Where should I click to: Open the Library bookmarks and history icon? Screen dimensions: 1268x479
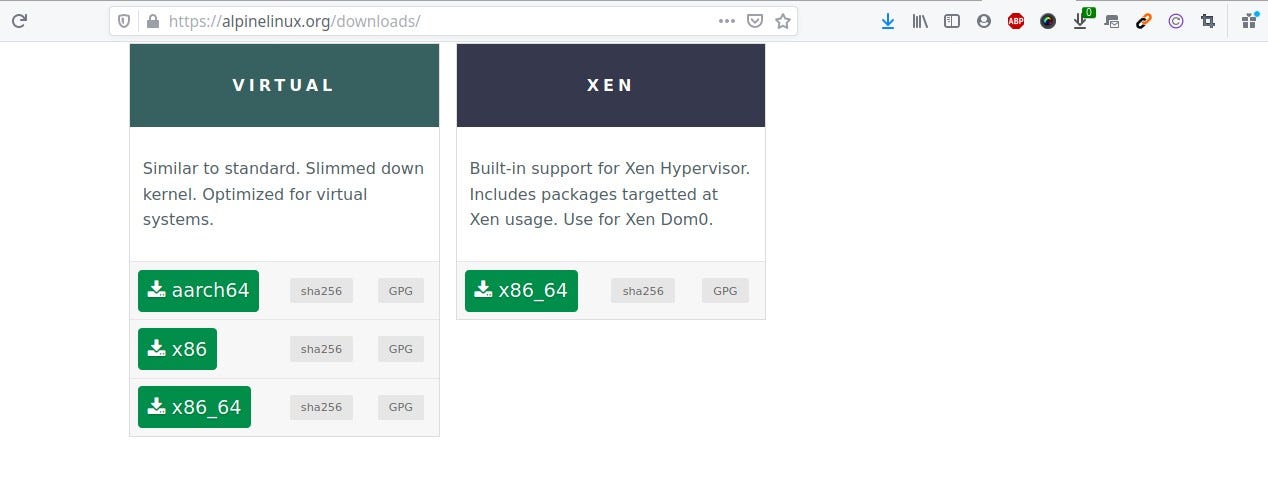point(920,21)
